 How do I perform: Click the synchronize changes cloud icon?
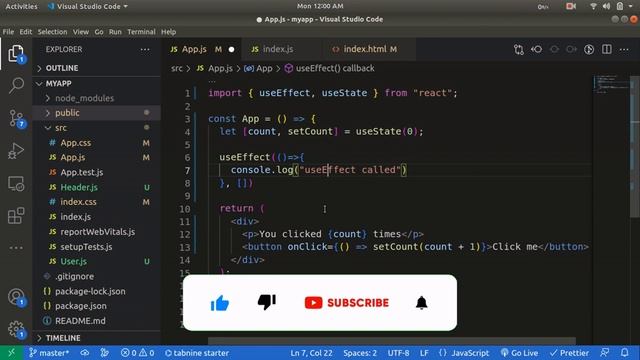click(84, 353)
